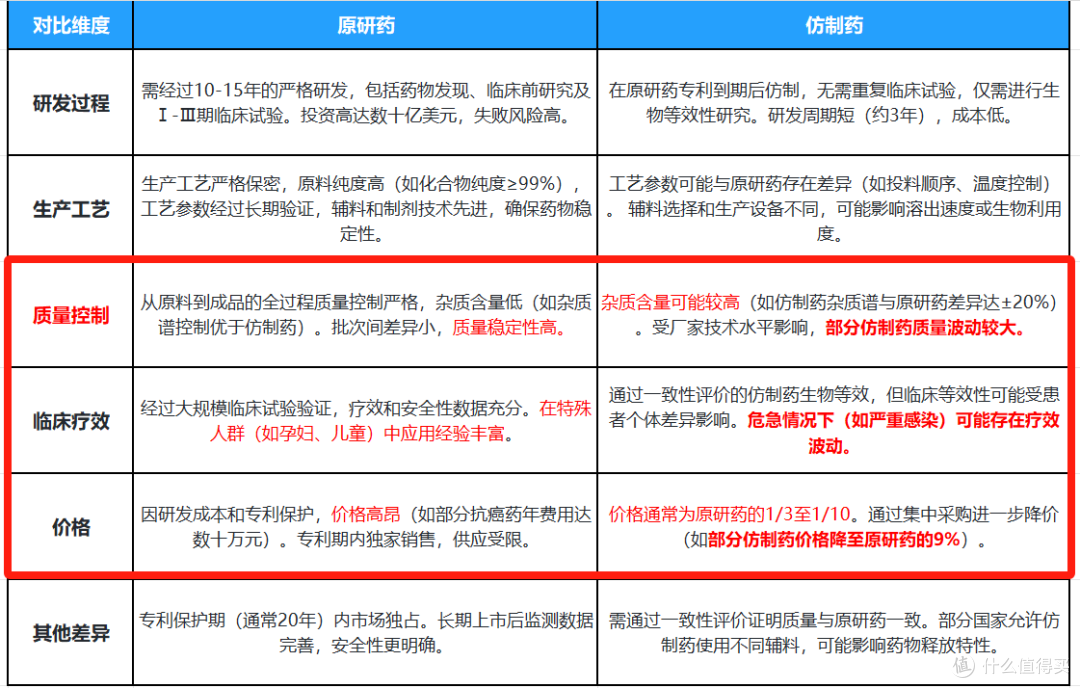Image resolution: width=1080 pixels, height=688 pixels.
Task: Click the cell with 价格高昂
Action: coord(365,527)
